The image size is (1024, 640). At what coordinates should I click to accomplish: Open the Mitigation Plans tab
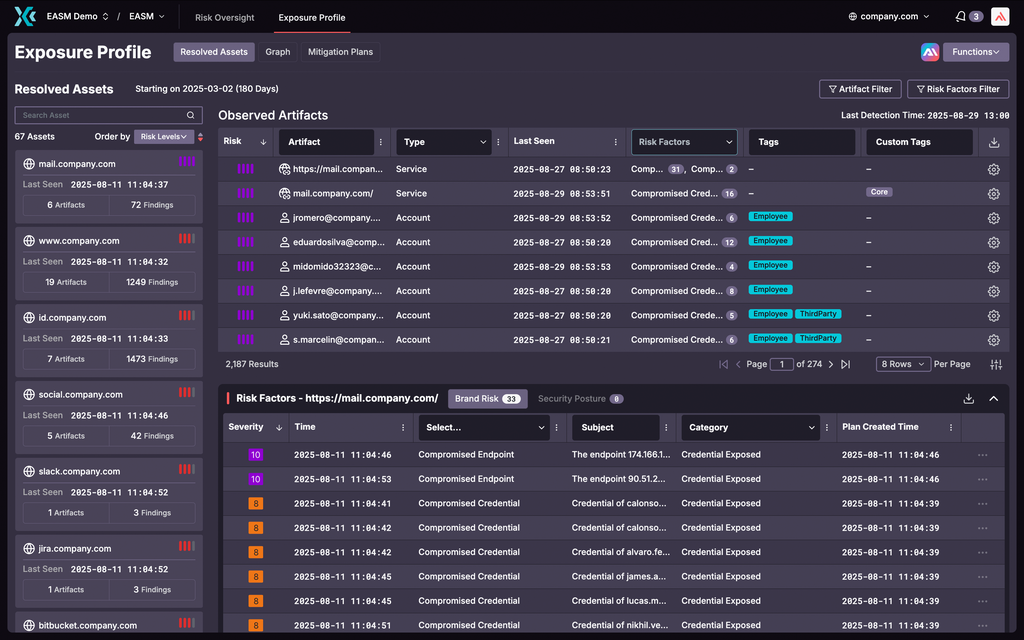coord(340,52)
